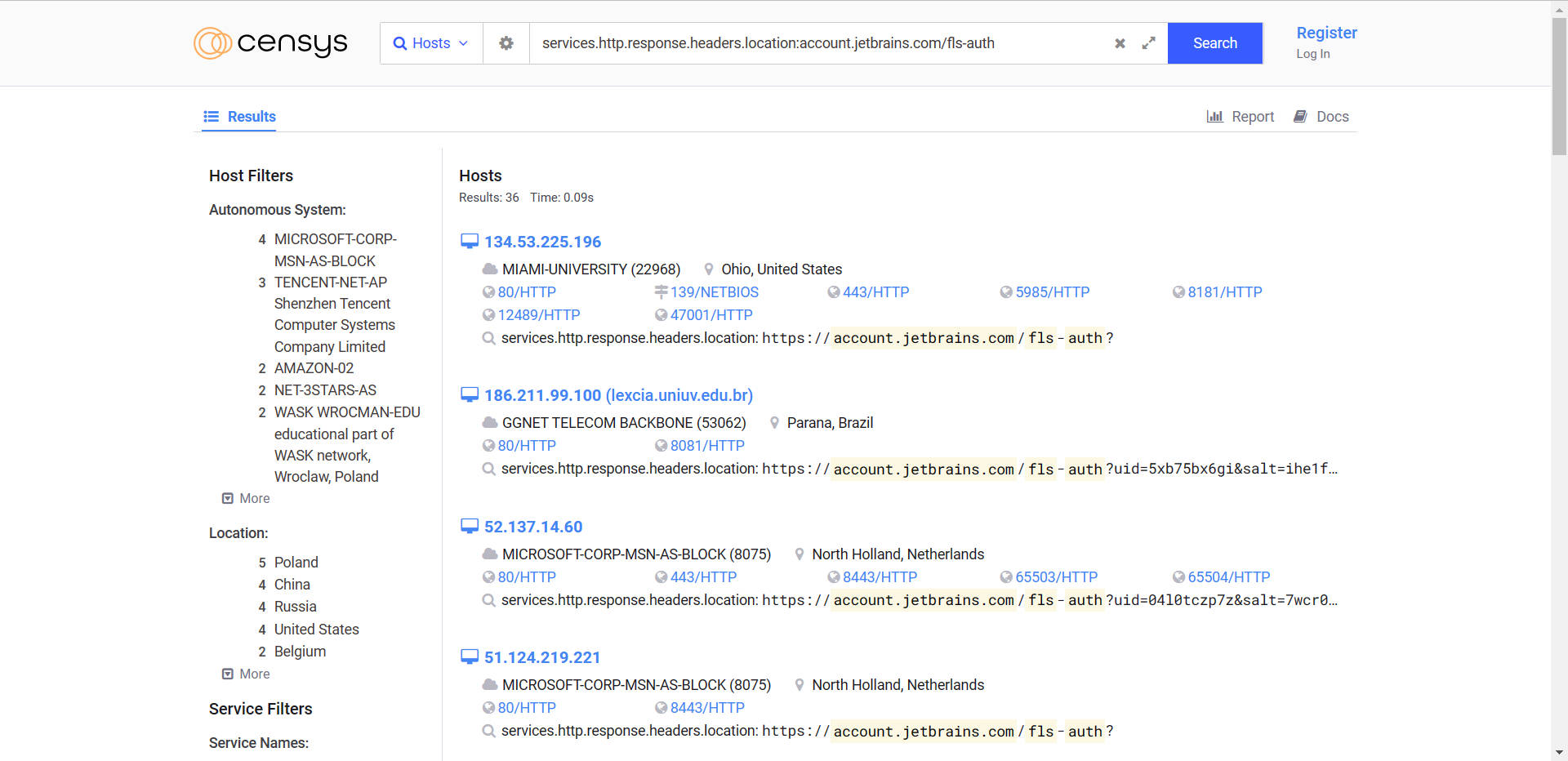The height and width of the screenshot is (761, 1568).
Task: Open host 134.53.225.196
Action: (542, 242)
